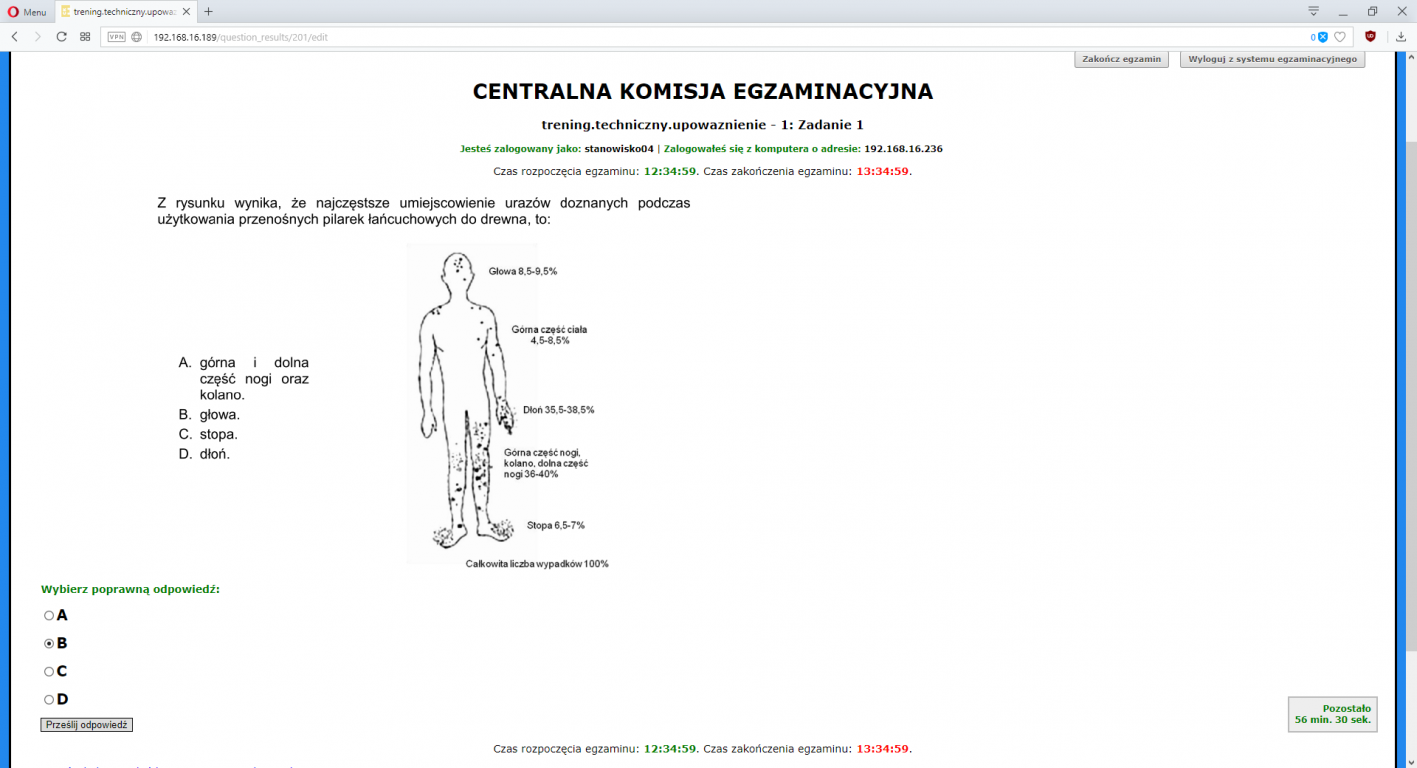1417x768 pixels.
Task: Click the browser forward arrow
Action: click(38, 36)
